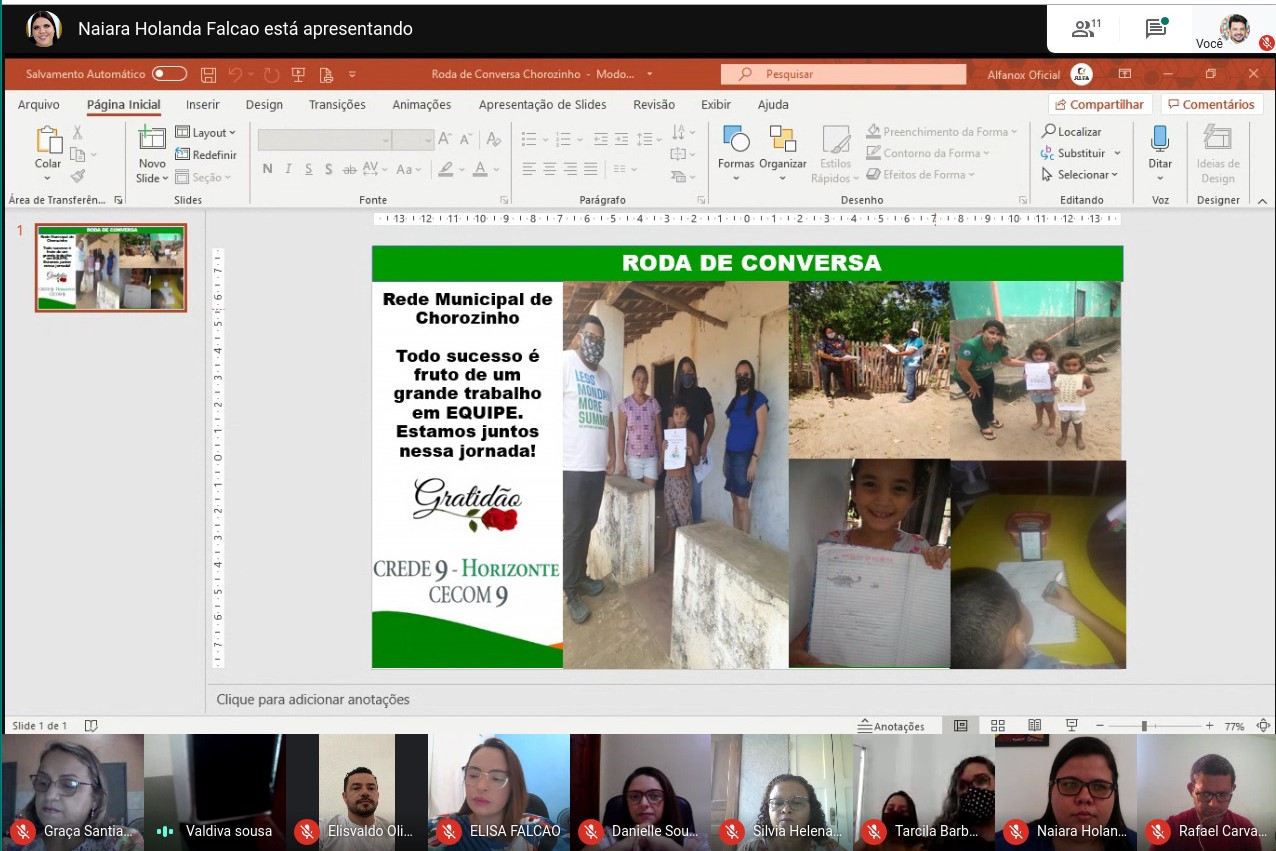Image resolution: width=1276 pixels, height=851 pixels.
Task: Click the Comentários button
Action: (1211, 105)
